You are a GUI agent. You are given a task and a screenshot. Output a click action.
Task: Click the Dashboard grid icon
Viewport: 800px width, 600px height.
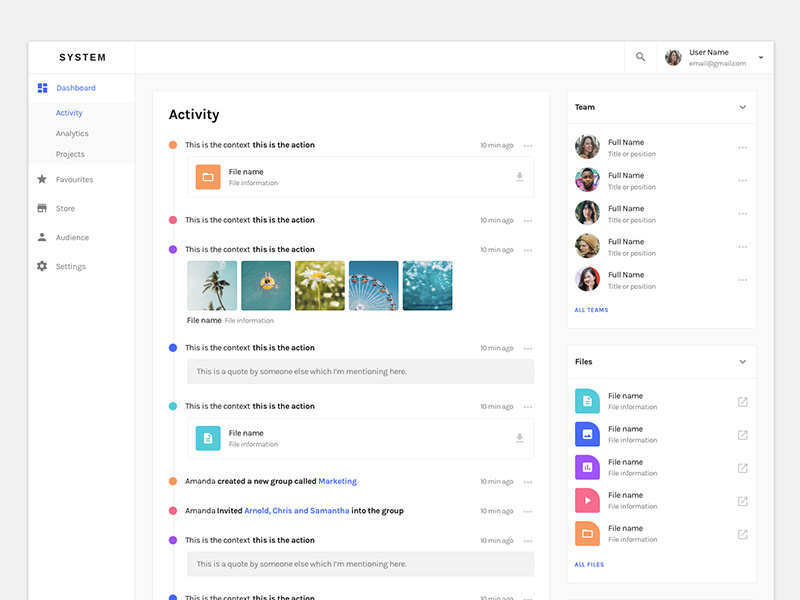(x=42, y=88)
